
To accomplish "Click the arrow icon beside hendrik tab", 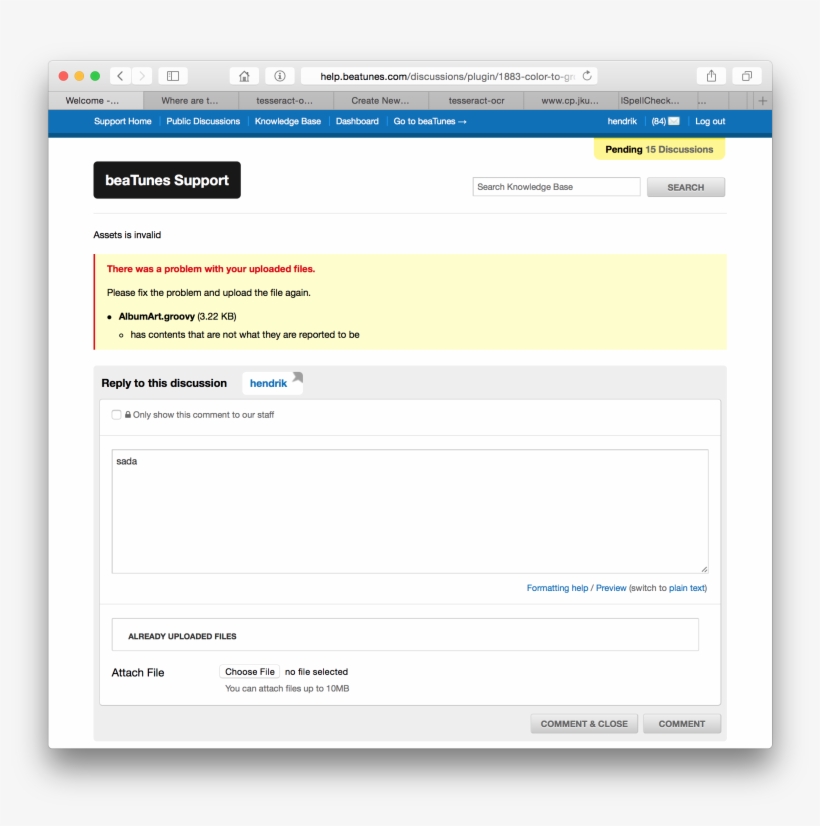I will (298, 377).
